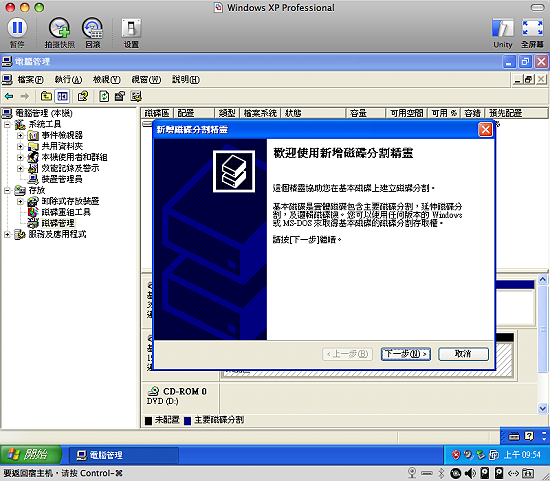Collapse the 存放 tree node

coord(7,191)
